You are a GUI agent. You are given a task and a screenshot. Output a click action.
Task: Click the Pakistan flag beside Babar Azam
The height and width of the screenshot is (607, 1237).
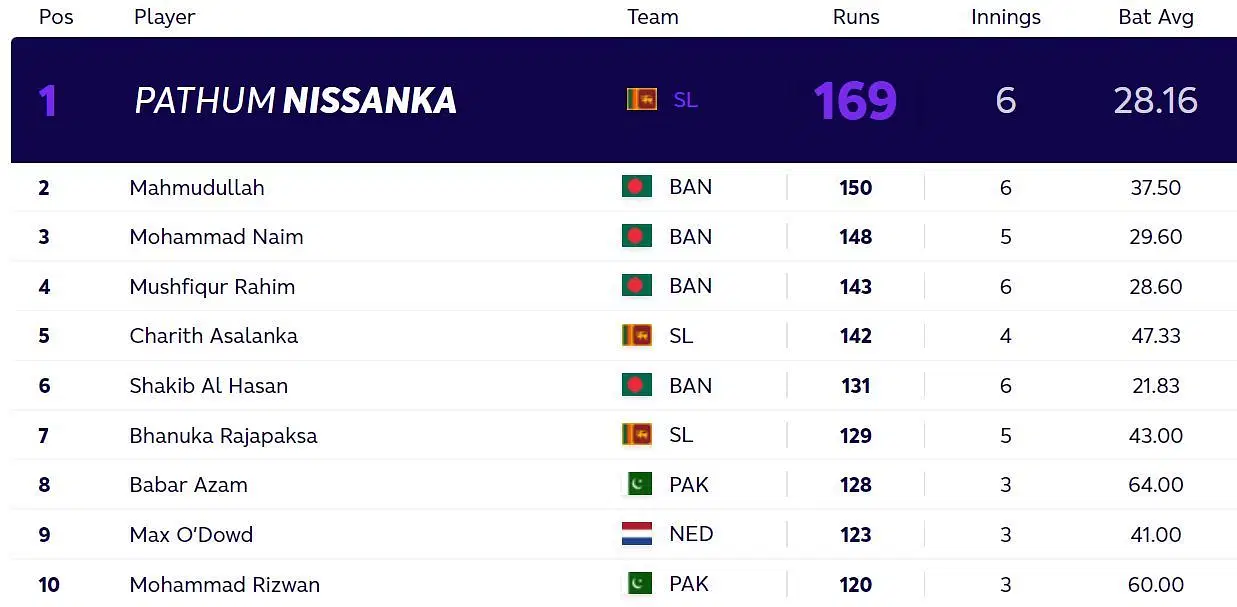[637, 484]
